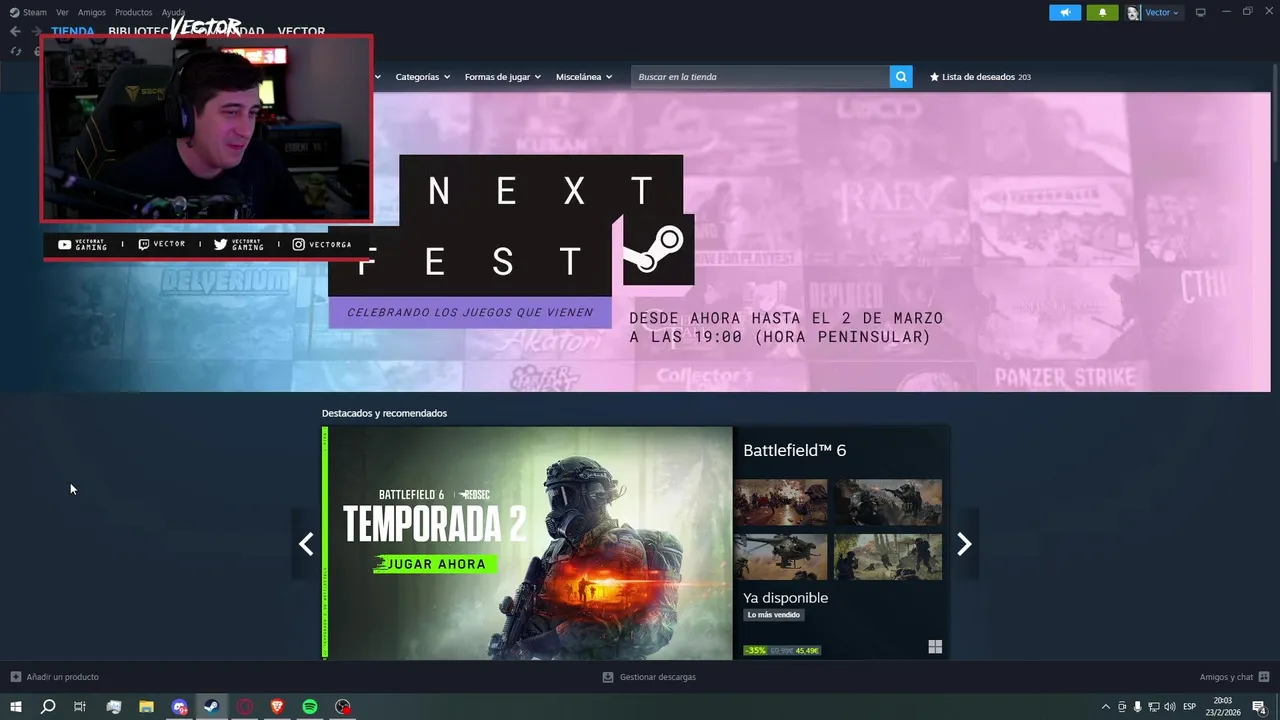Open the green notifications bell
The height and width of the screenshot is (720, 1280).
(x=1102, y=12)
